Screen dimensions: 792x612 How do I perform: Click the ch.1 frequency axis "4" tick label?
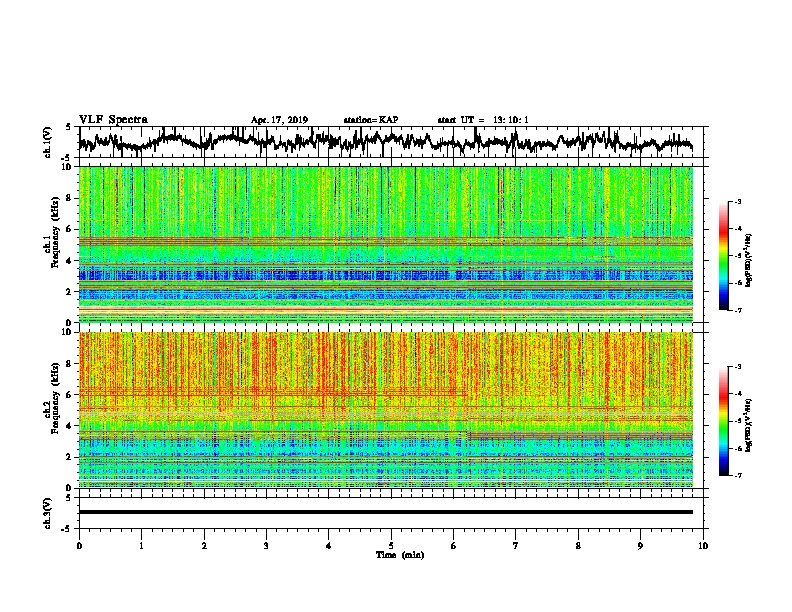(x=69, y=261)
